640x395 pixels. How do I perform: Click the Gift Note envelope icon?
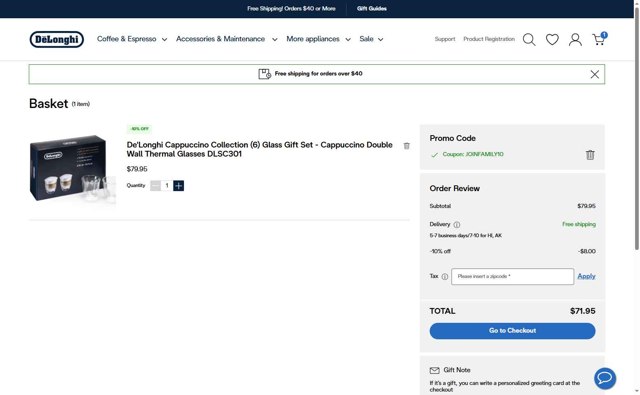tap(434, 370)
